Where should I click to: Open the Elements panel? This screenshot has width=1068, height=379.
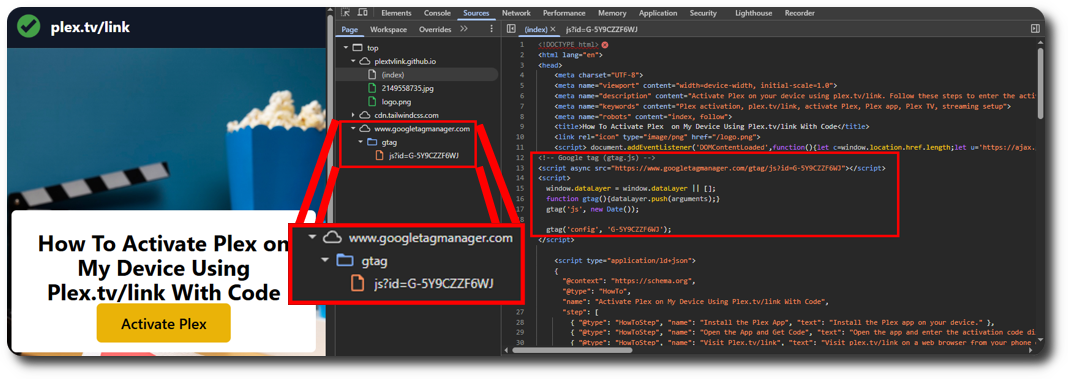tap(396, 13)
